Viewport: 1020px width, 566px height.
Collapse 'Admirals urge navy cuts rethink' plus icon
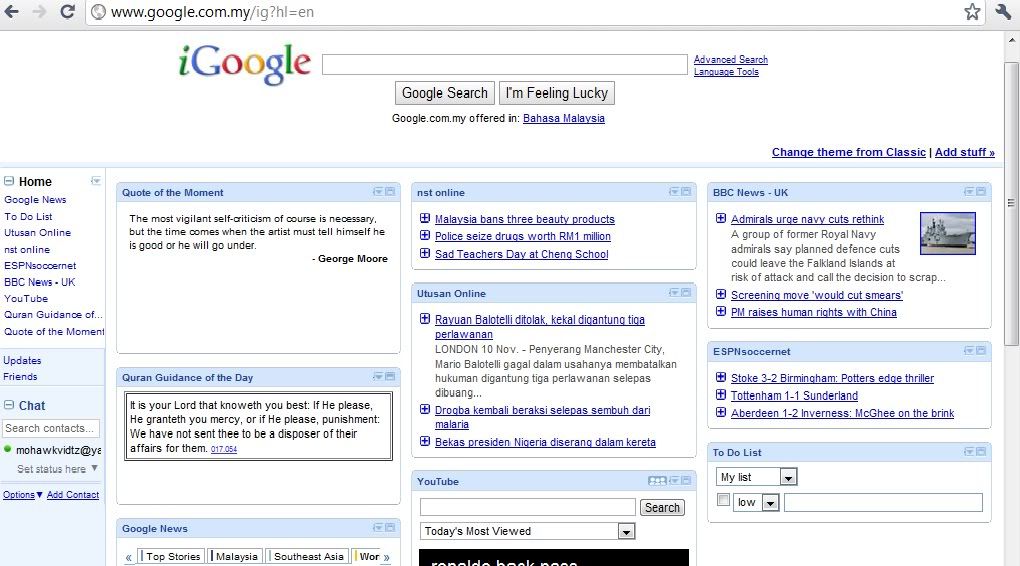(x=721, y=219)
